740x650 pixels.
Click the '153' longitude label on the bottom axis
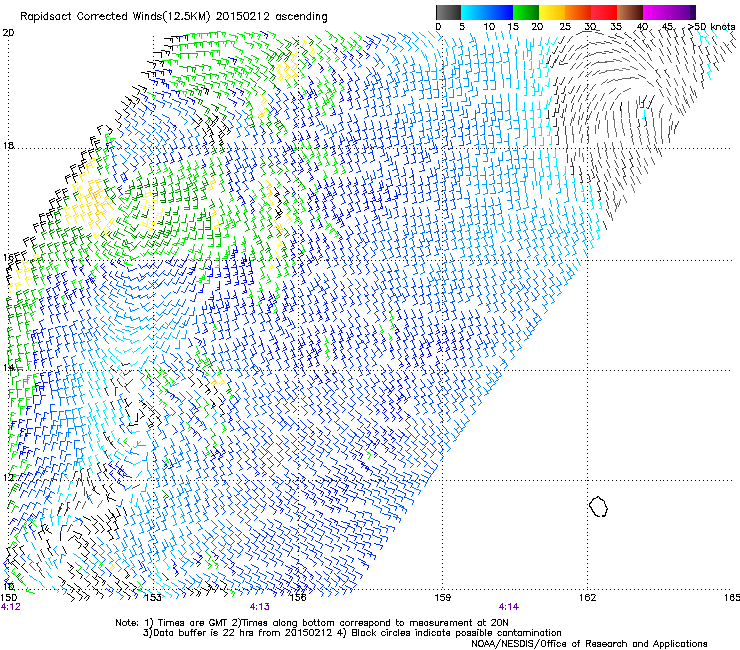[153, 598]
